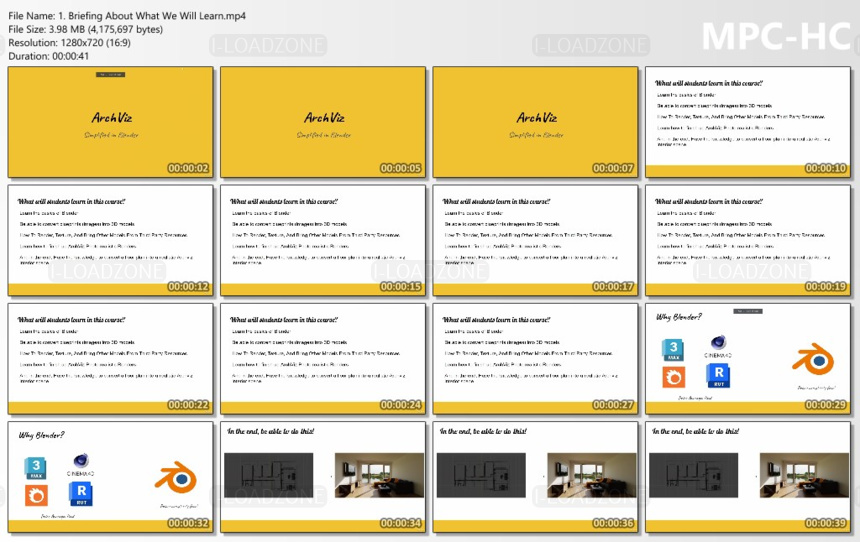Click the dark floor plan image in the 00:00:39 frame
This screenshot has width=860, height=542.
[x=693, y=475]
